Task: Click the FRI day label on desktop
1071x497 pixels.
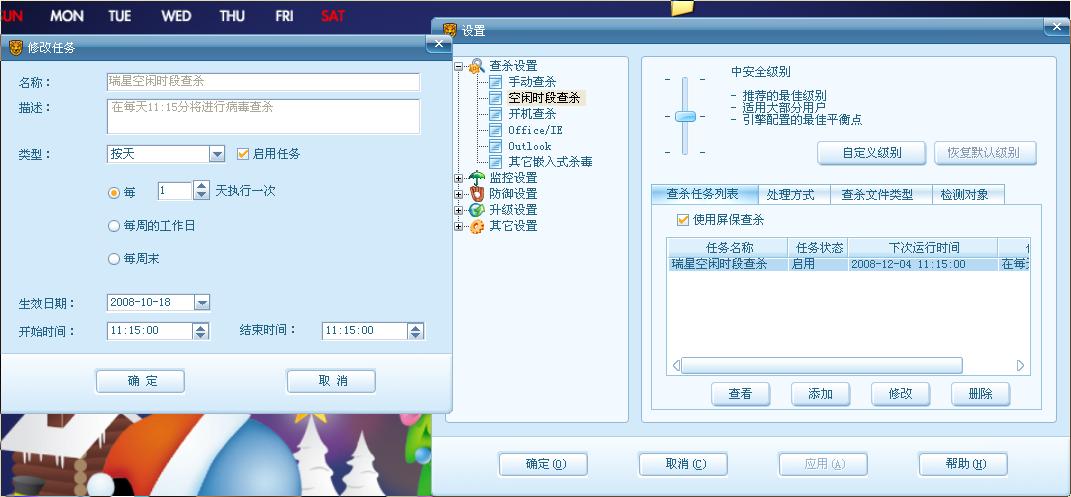Action: click(x=284, y=16)
